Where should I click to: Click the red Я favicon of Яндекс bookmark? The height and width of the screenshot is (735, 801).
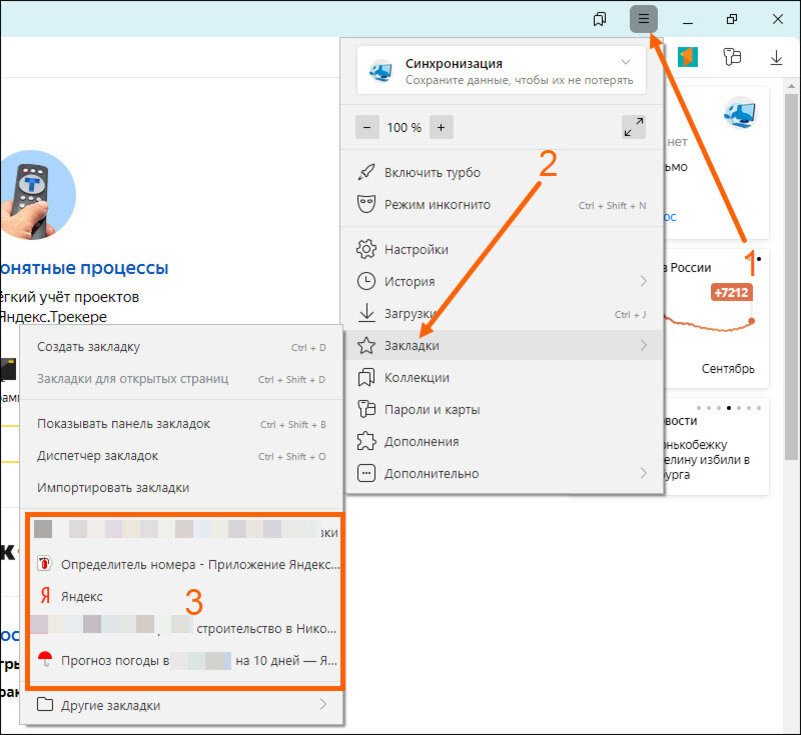point(45,596)
